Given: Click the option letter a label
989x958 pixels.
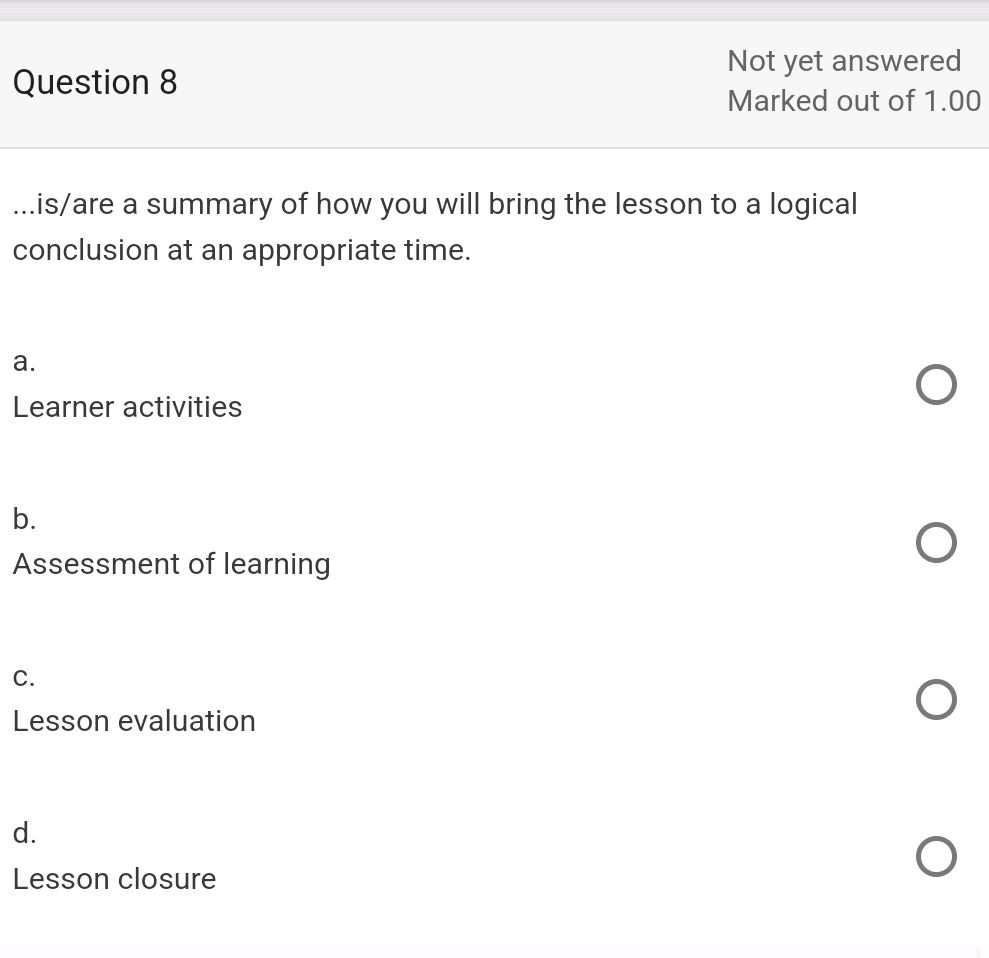Looking at the screenshot, I should coord(23,361).
